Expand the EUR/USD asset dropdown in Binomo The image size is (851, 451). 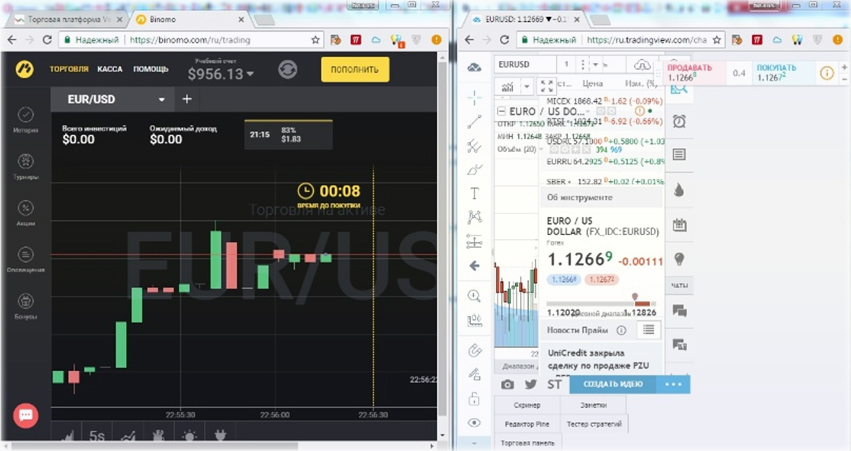pyautogui.click(x=162, y=100)
